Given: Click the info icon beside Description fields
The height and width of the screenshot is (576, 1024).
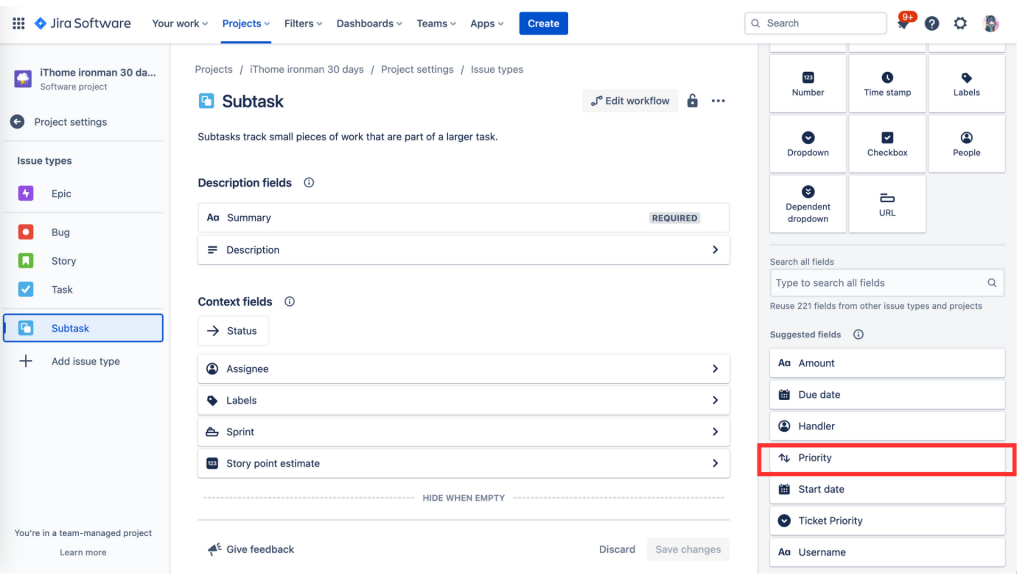Looking at the screenshot, I should (x=309, y=183).
